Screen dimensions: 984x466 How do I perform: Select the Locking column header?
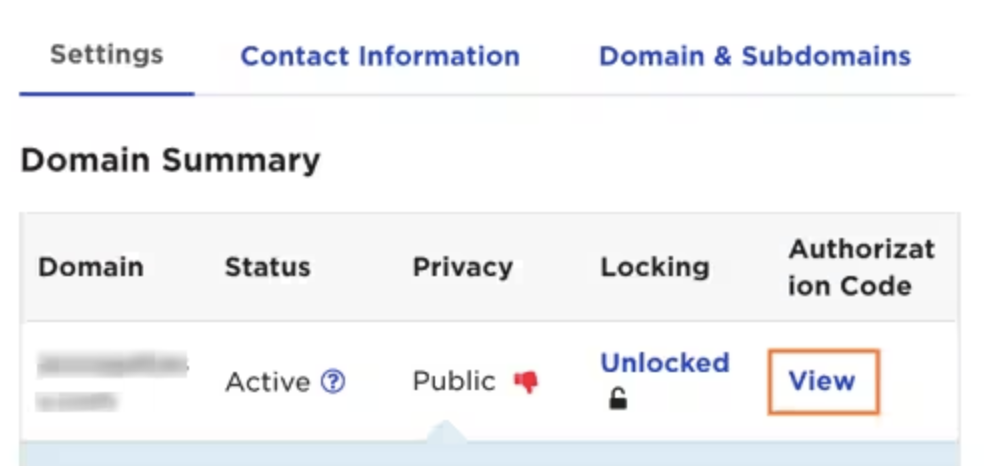pos(655,267)
